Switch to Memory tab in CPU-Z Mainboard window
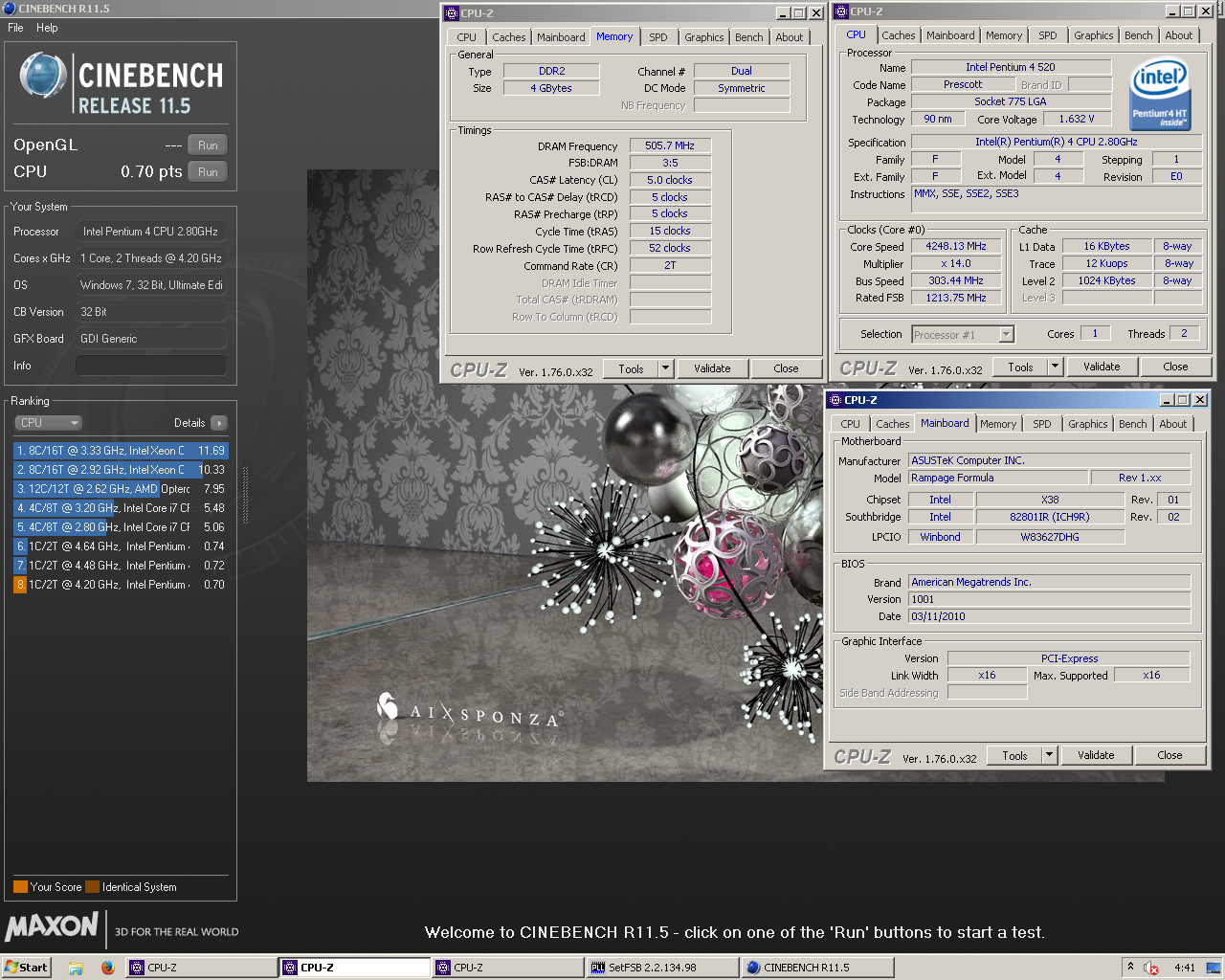 click(998, 424)
